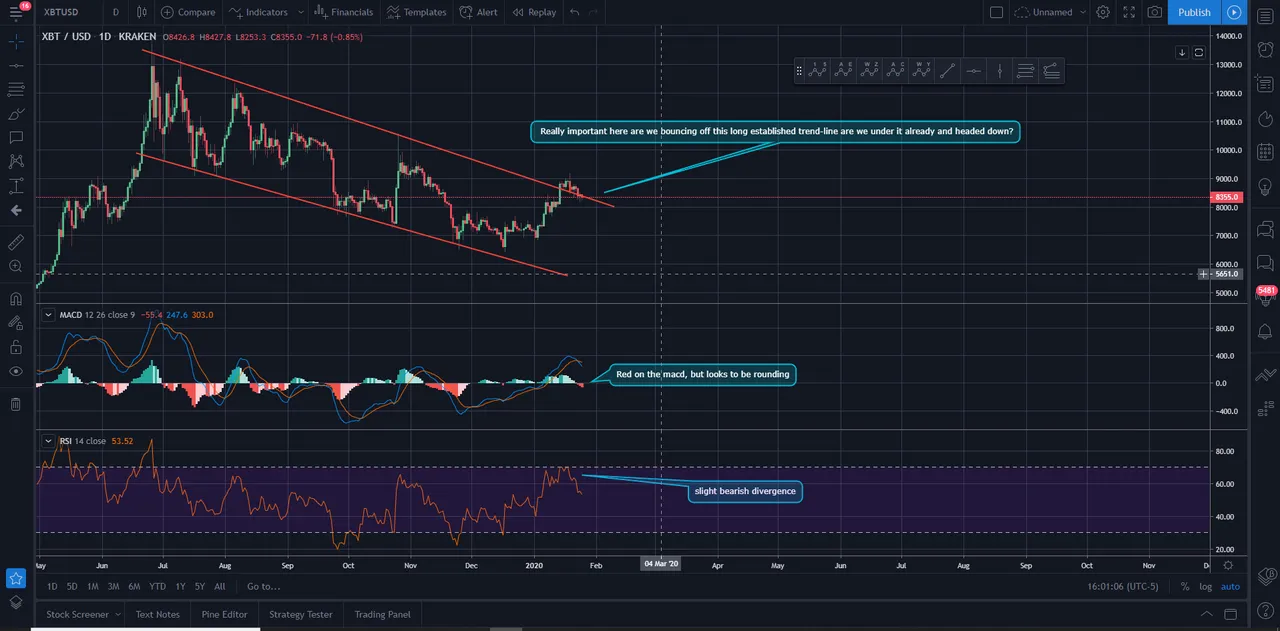Select the Elliott 12345 wave tool in favorites
Image resolution: width=1280 pixels, height=631 pixels.
click(818, 70)
